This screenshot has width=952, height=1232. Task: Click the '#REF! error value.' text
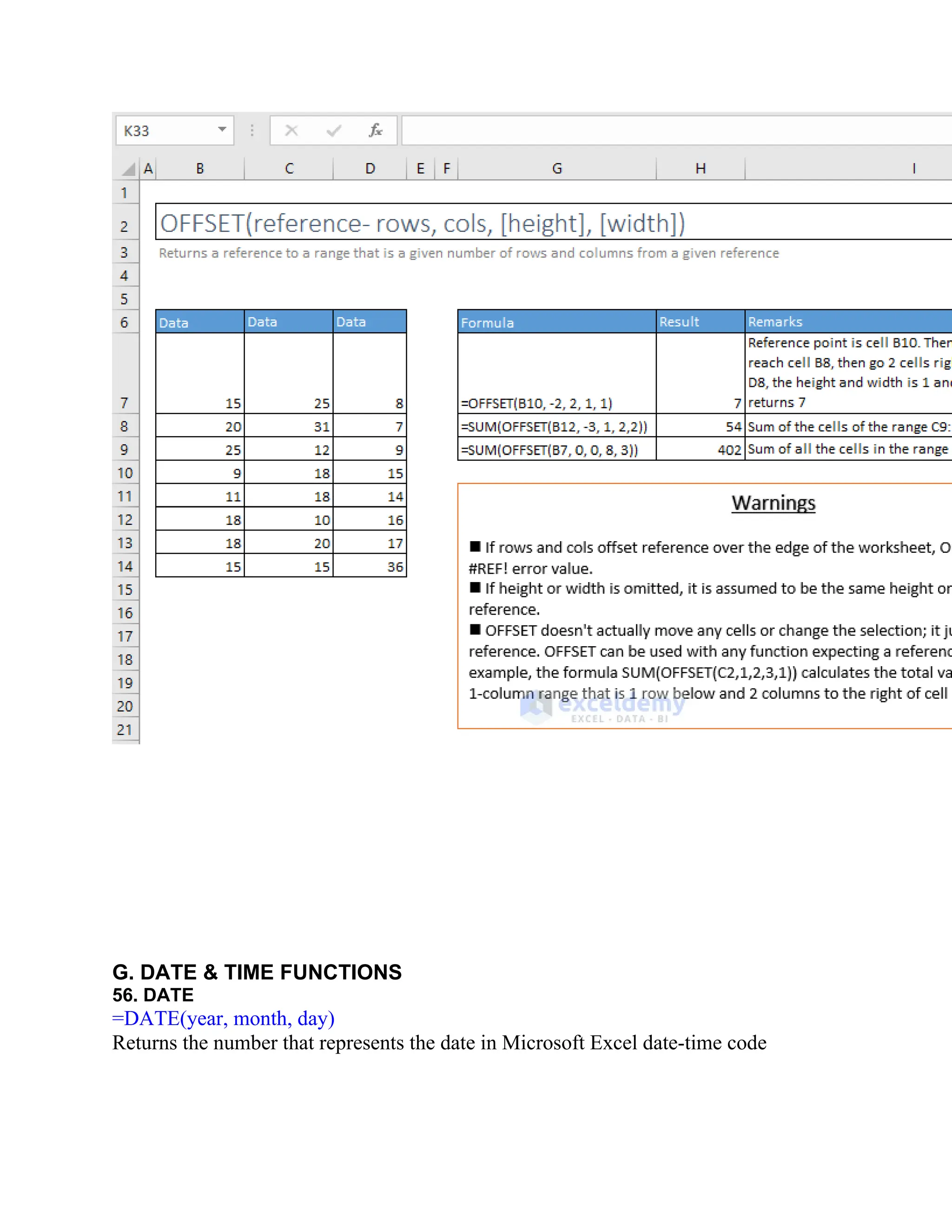[530, 569]
